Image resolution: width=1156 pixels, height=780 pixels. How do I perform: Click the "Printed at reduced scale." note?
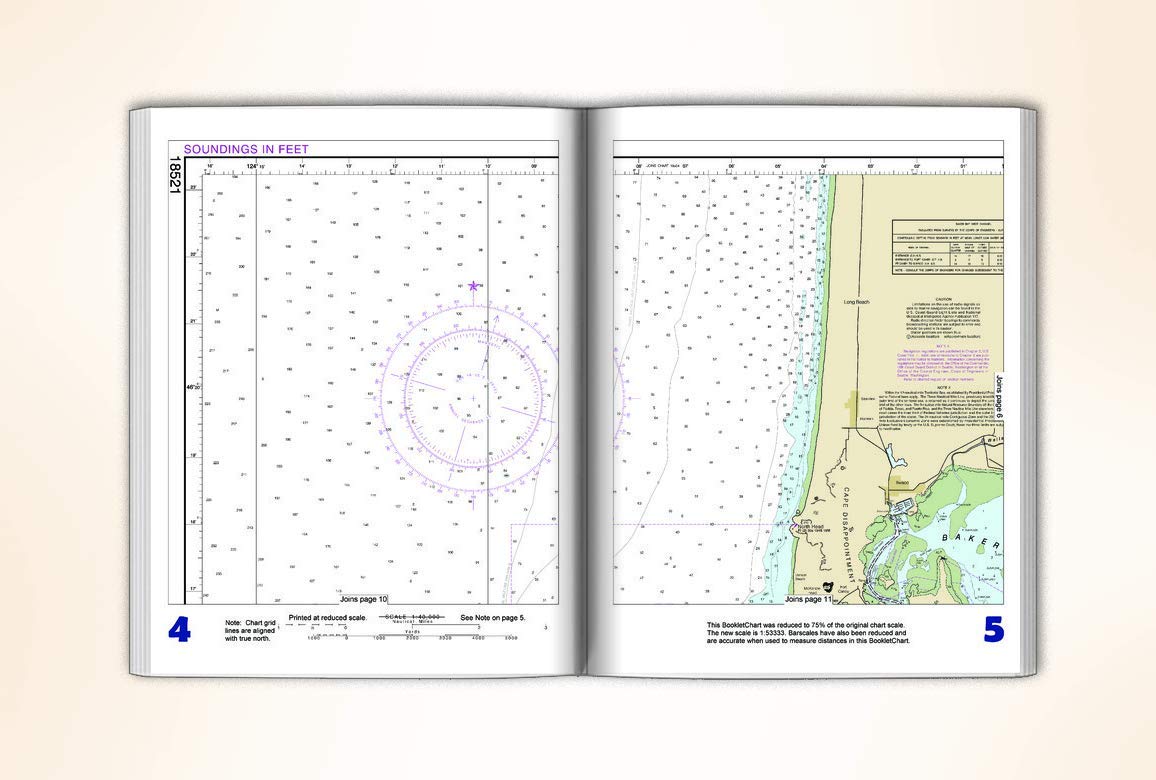(328, 618)
